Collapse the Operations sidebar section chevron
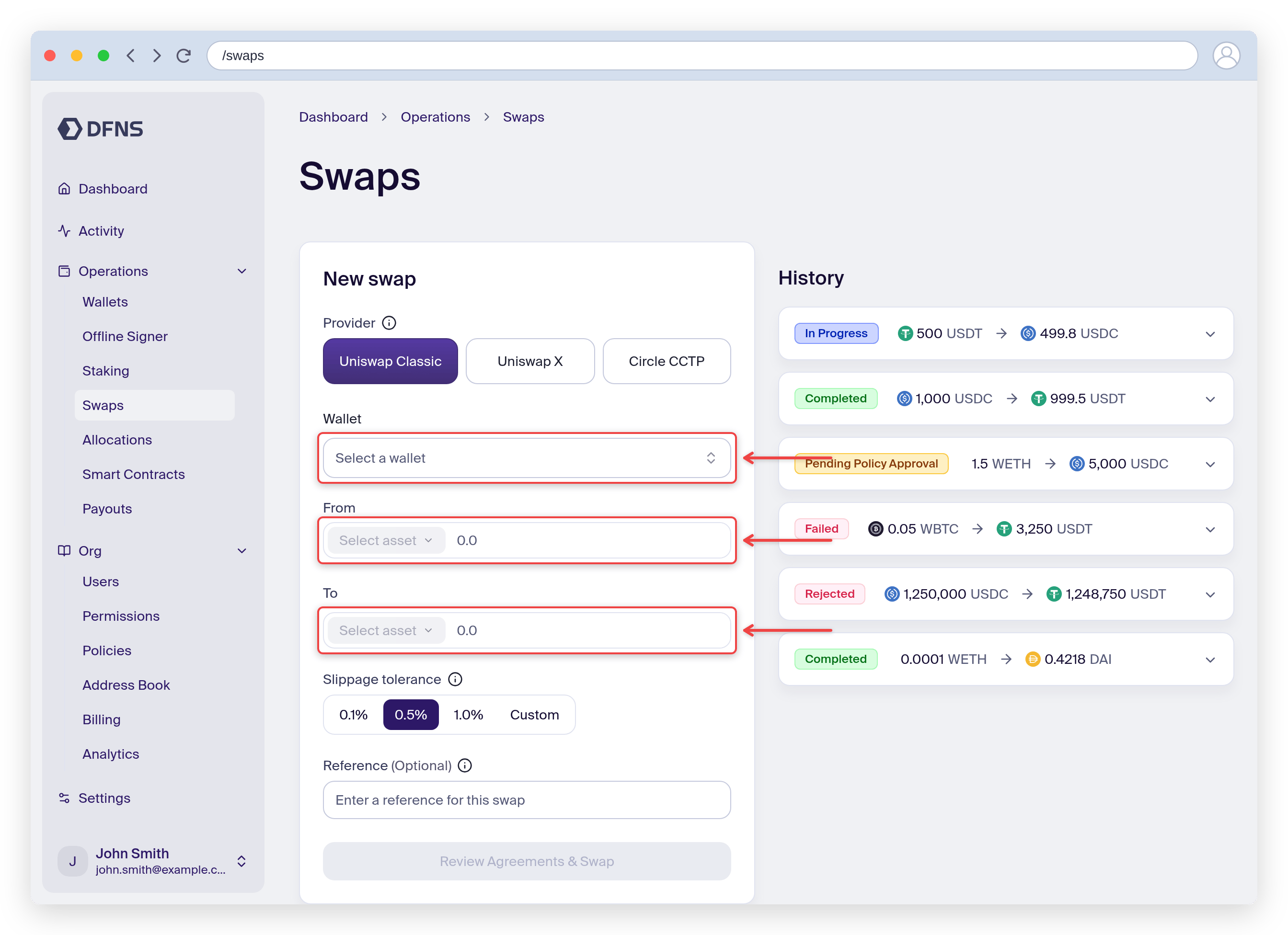The height and width of the screenshot is (935, 1288). [242, 272]
